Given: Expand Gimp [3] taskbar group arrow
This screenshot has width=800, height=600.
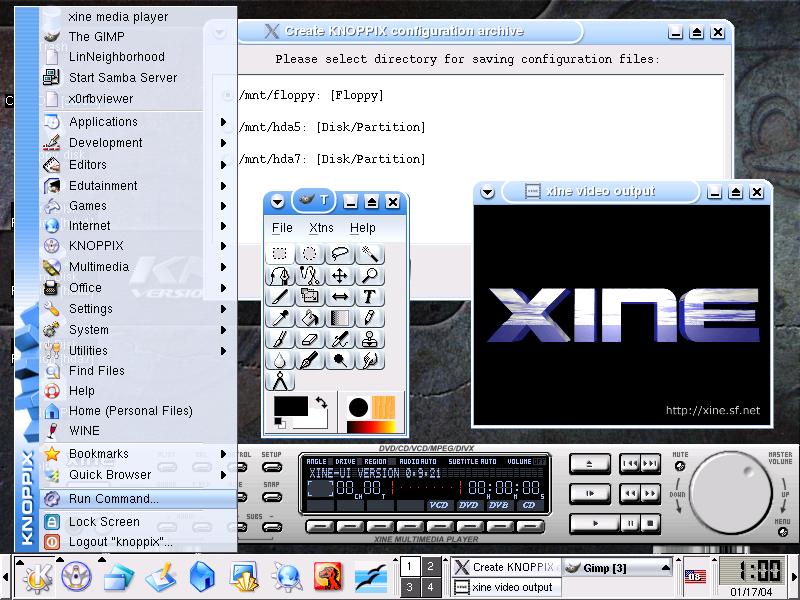Looking at the screenshot, I should pyautogui.click(x=665, y=567).
